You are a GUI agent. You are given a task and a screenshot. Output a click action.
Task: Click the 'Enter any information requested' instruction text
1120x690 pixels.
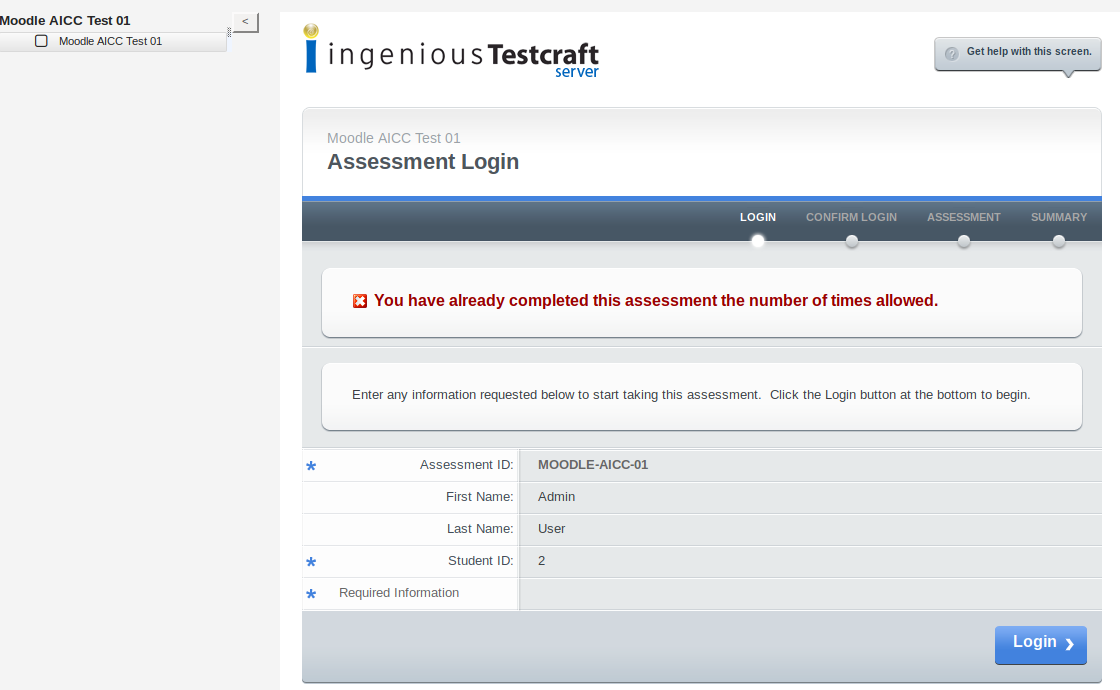pos(691,395)
